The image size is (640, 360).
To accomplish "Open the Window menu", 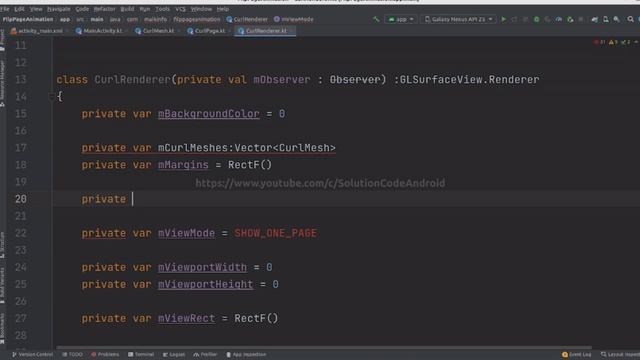I will pyautogui.click(x=201, y=9).
